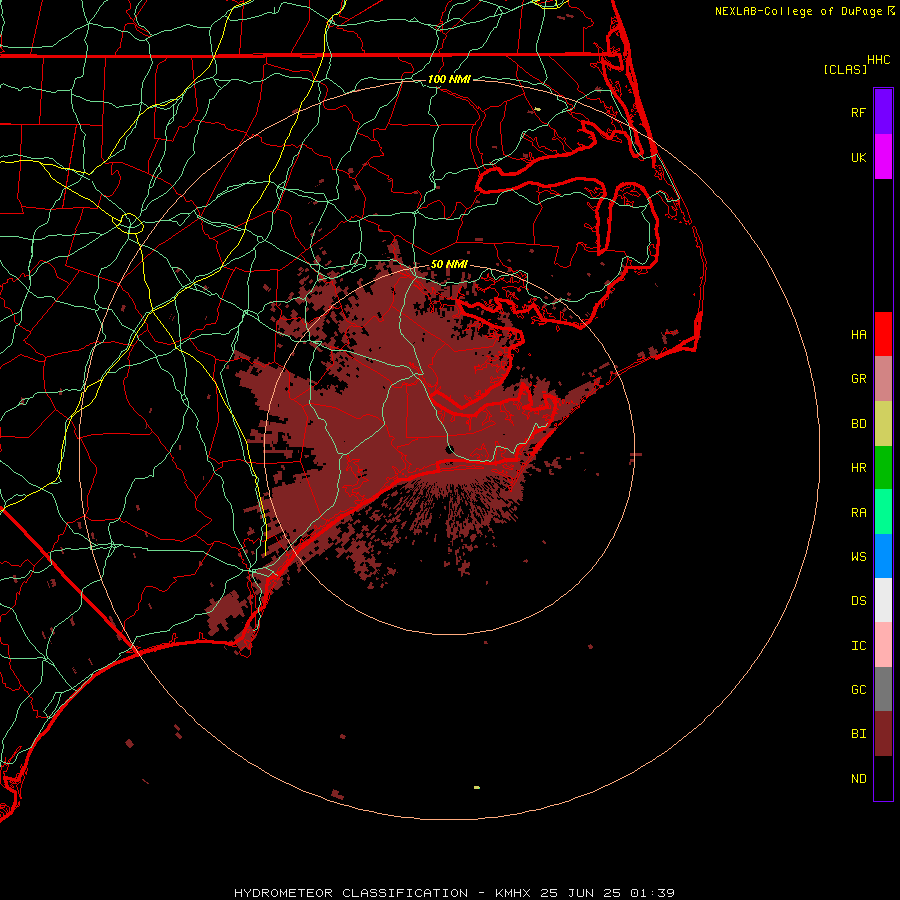Select the WS blue legend swatch
This screenshot has width=900, height=900.
coord(883,556)
